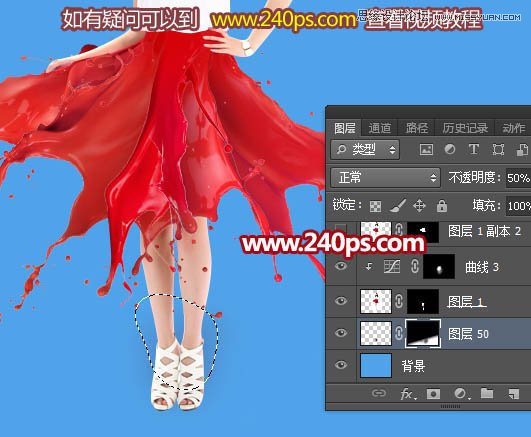This screenshot has height=437, width=531.
Task: Lock transparent pixels checkerboard icon
Action: [375, 206]
